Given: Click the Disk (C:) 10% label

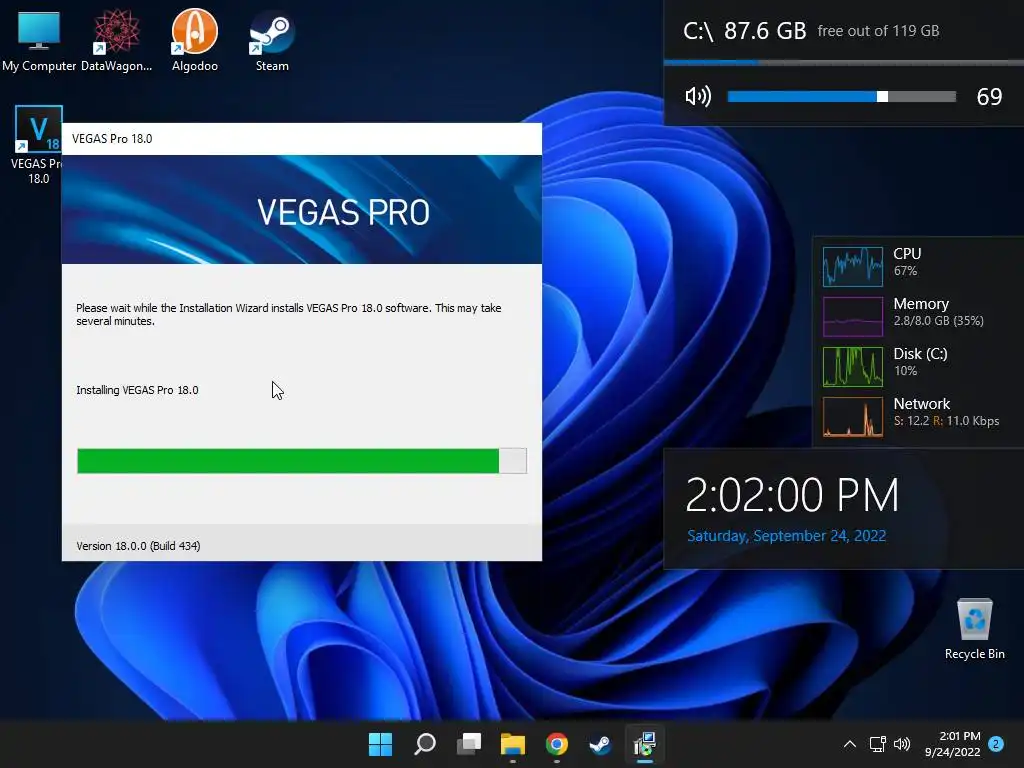Looking at the screenshot, I should pos(920,362).
